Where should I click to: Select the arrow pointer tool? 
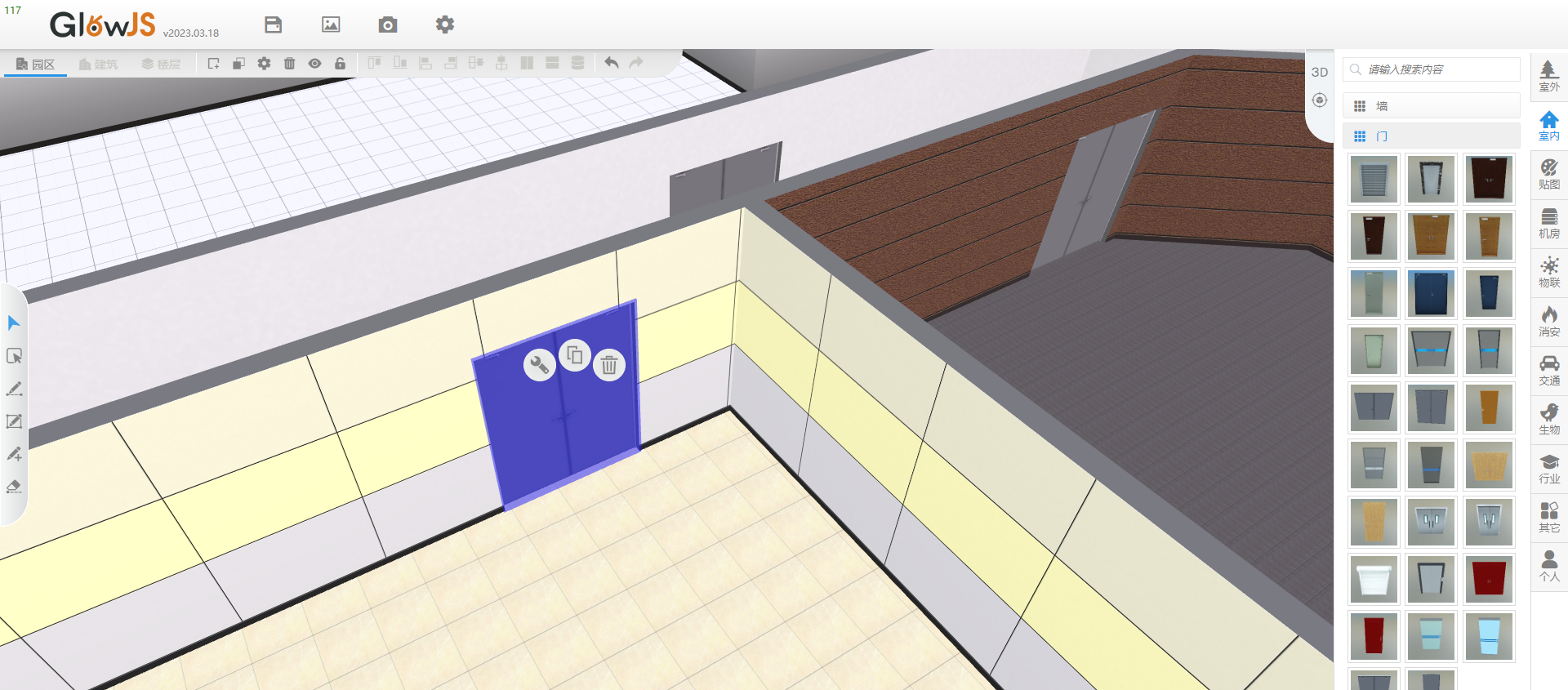(14, 323)
